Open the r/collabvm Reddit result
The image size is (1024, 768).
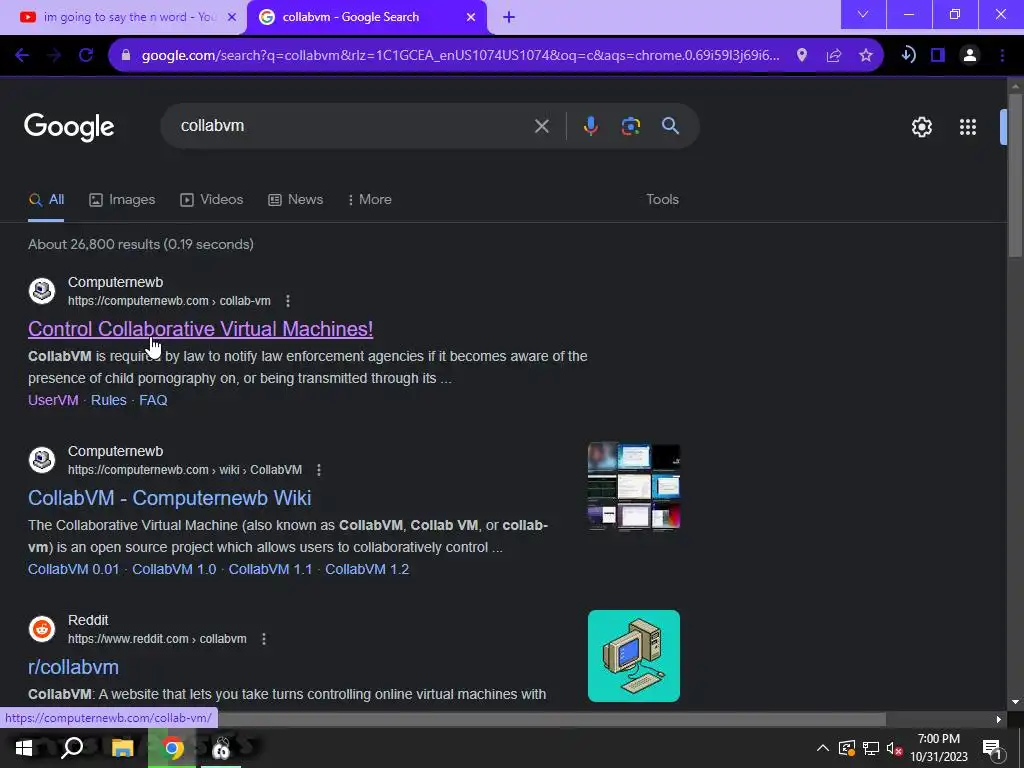pos(73,667)
